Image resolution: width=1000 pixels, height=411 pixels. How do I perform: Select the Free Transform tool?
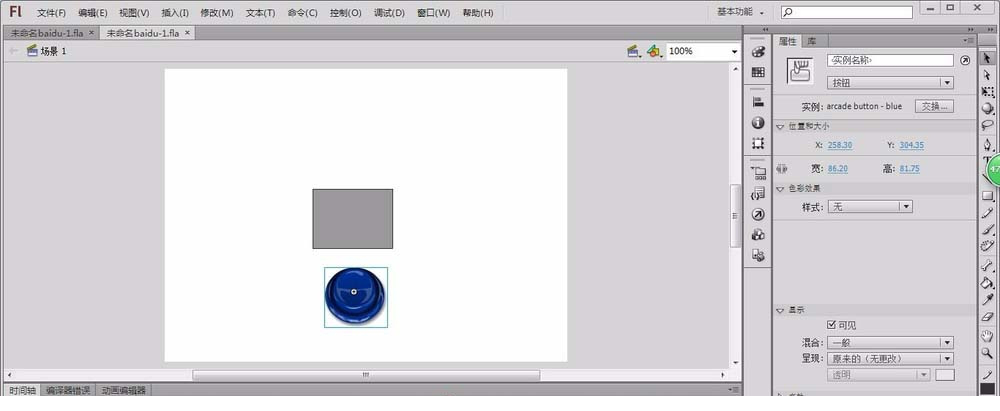point(987,91)
